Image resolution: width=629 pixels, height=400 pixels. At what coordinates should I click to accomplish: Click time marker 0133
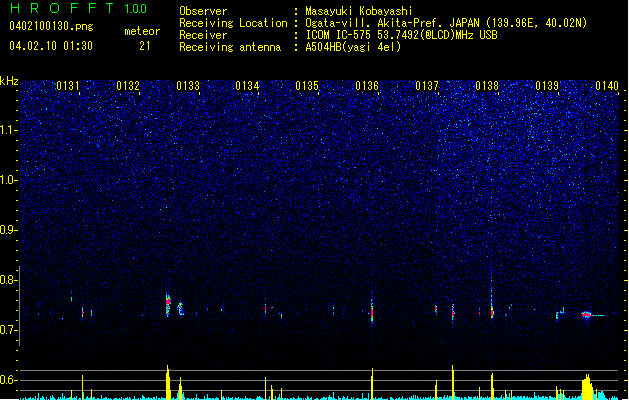click(188, 86)
